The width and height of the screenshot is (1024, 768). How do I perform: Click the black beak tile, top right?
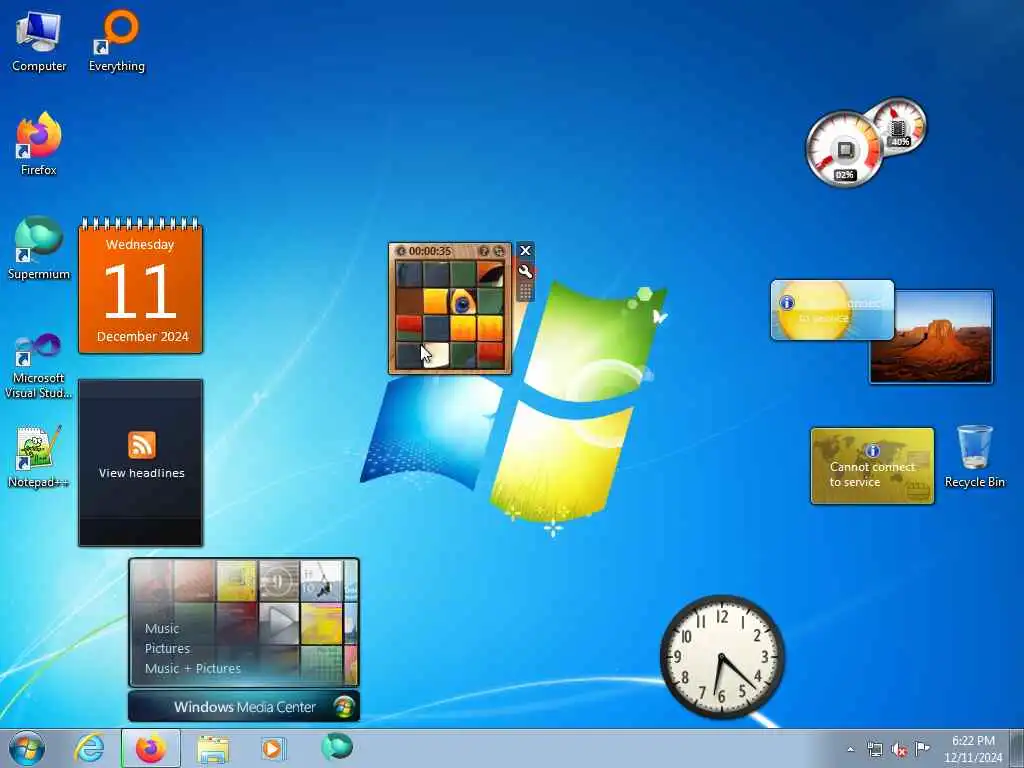click(490, 275)
